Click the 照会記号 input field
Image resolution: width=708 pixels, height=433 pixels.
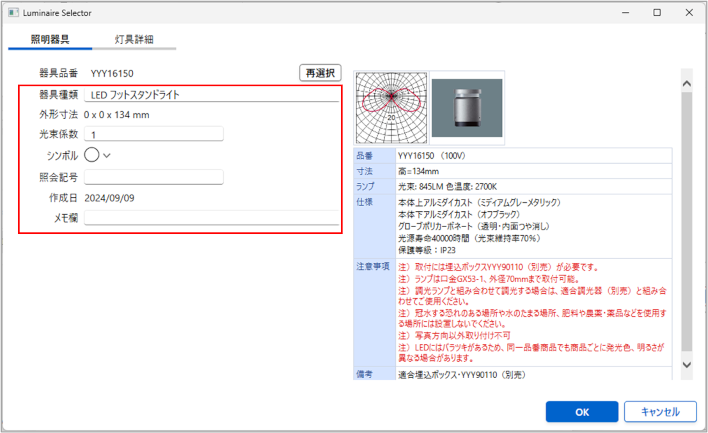click(x=153, y=177)
